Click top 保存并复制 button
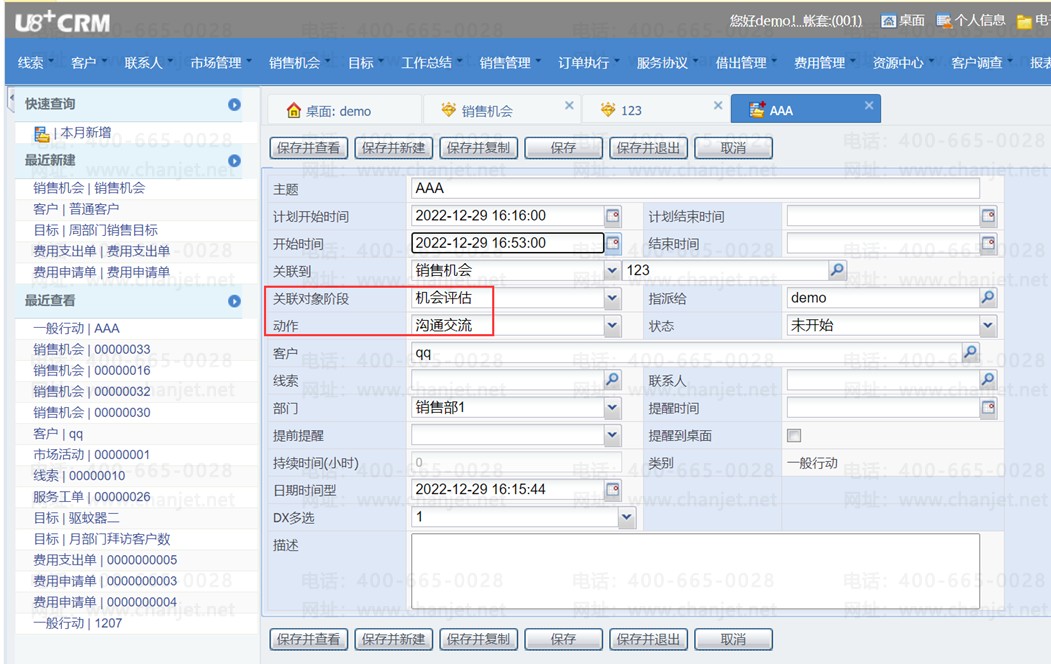This screenshot has height=664, width=1051. click(479, 148)
